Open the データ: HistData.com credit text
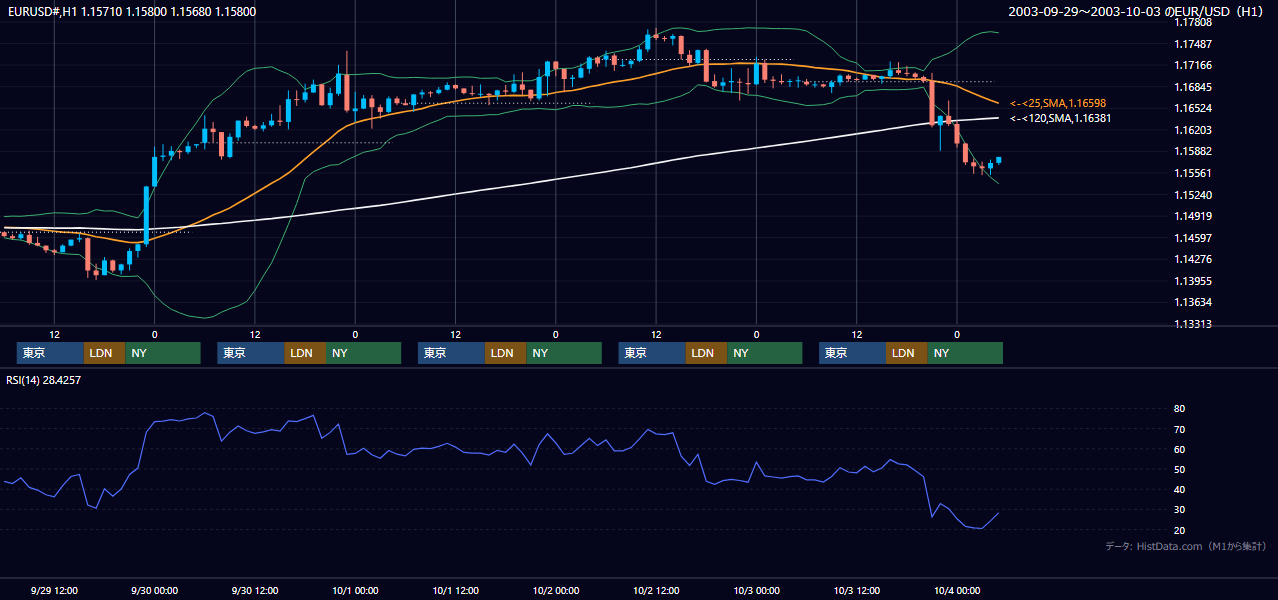 (1186, 546)
